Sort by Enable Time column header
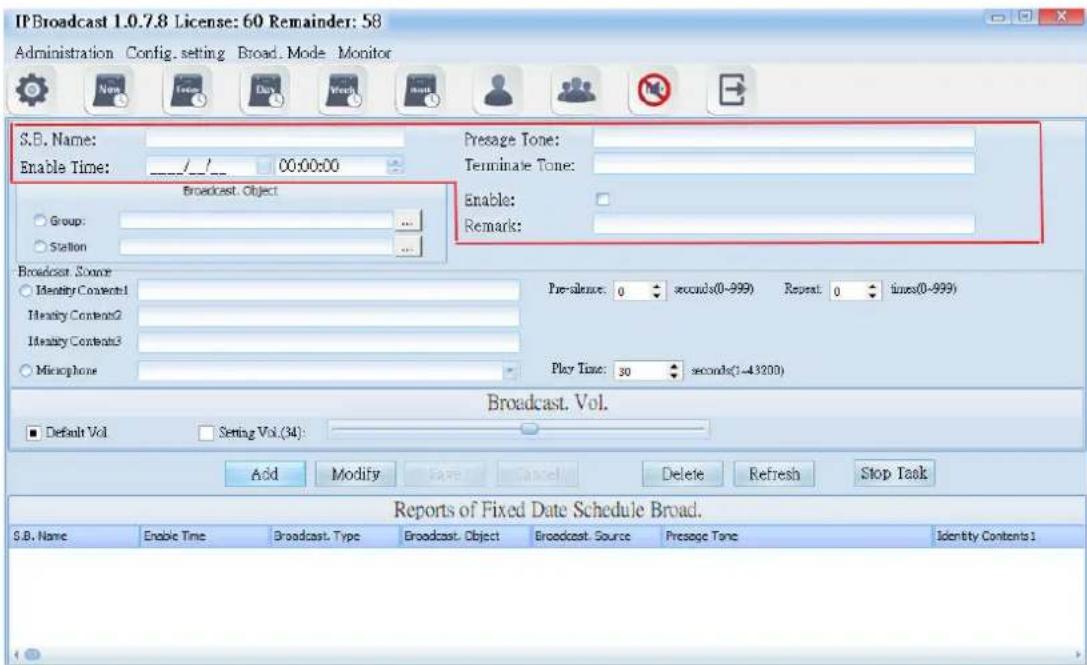This screenshot has height=665, width=1087. [204, 536]
